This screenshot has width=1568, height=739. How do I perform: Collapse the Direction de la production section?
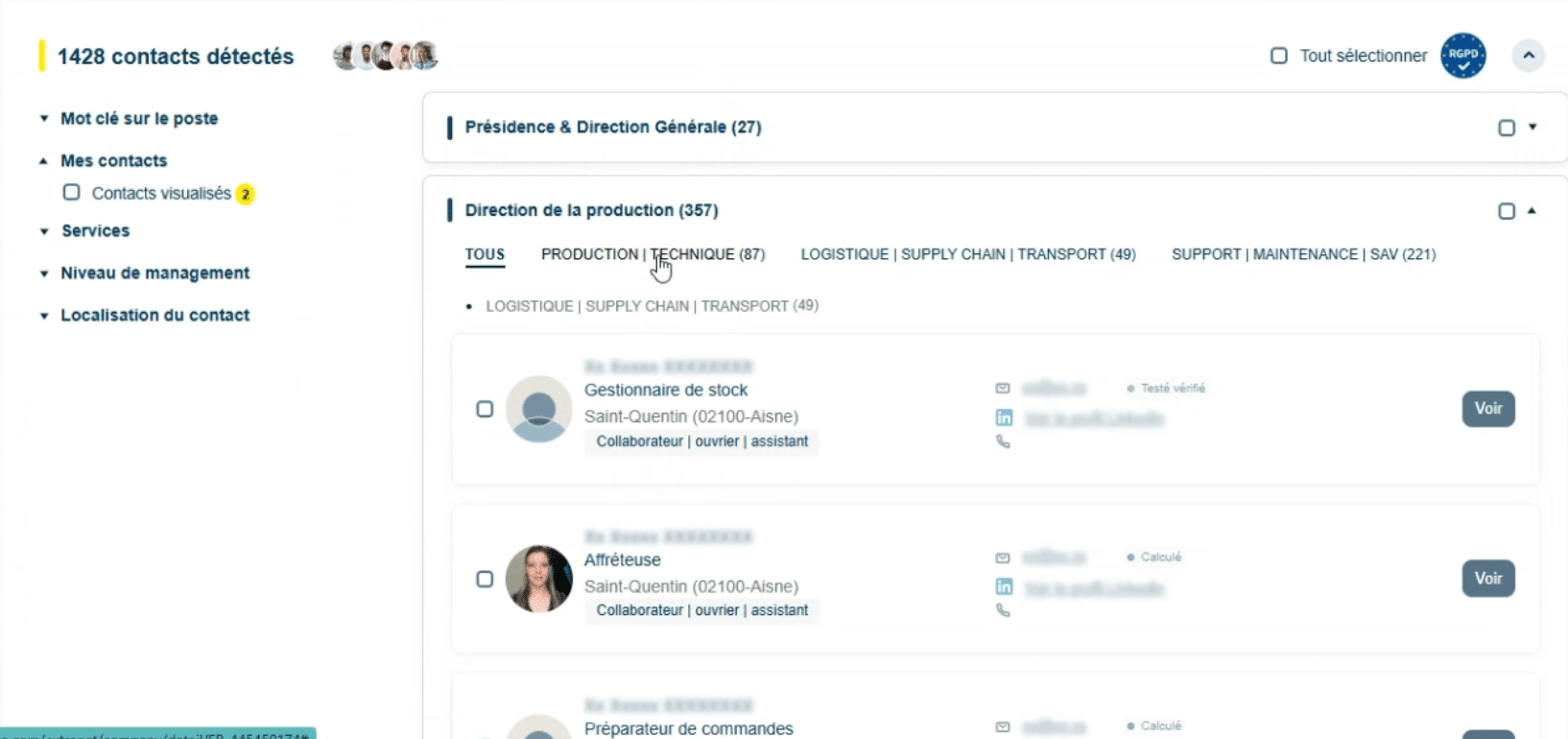pyautogui.click(x=1532, y=210)
